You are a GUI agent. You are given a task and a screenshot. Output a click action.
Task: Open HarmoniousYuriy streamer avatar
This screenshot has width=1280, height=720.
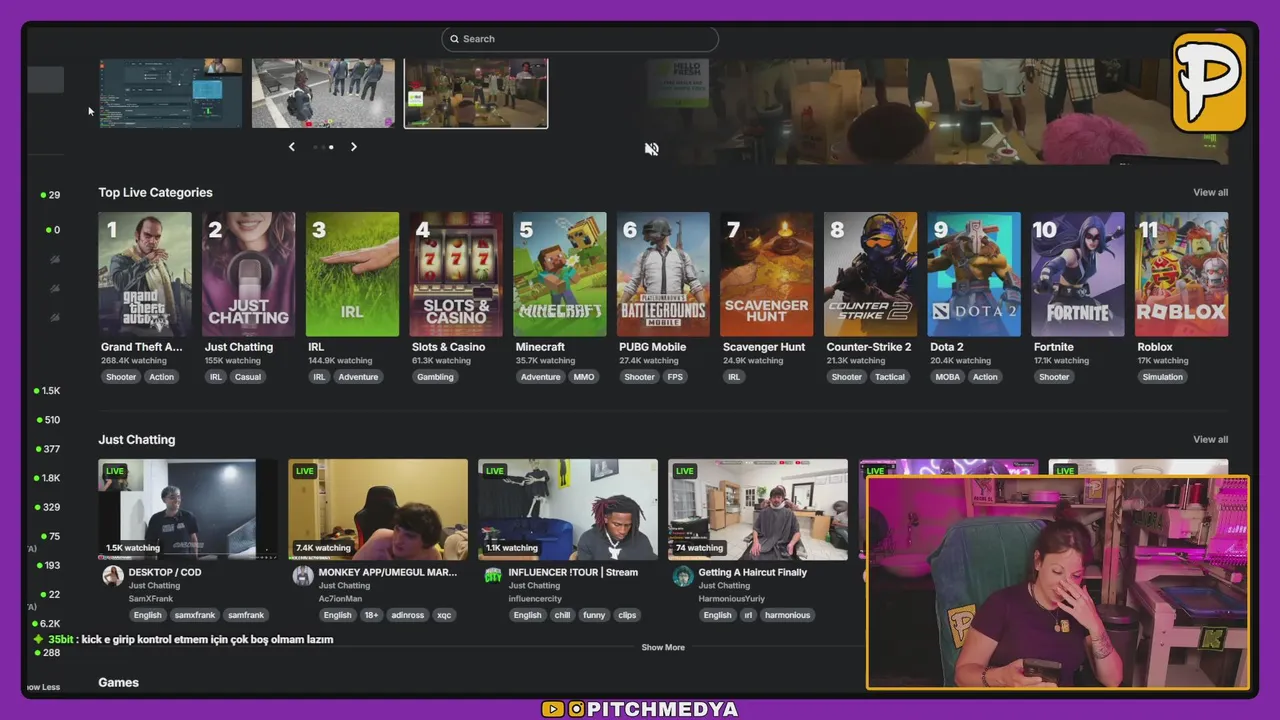(683, 576)
